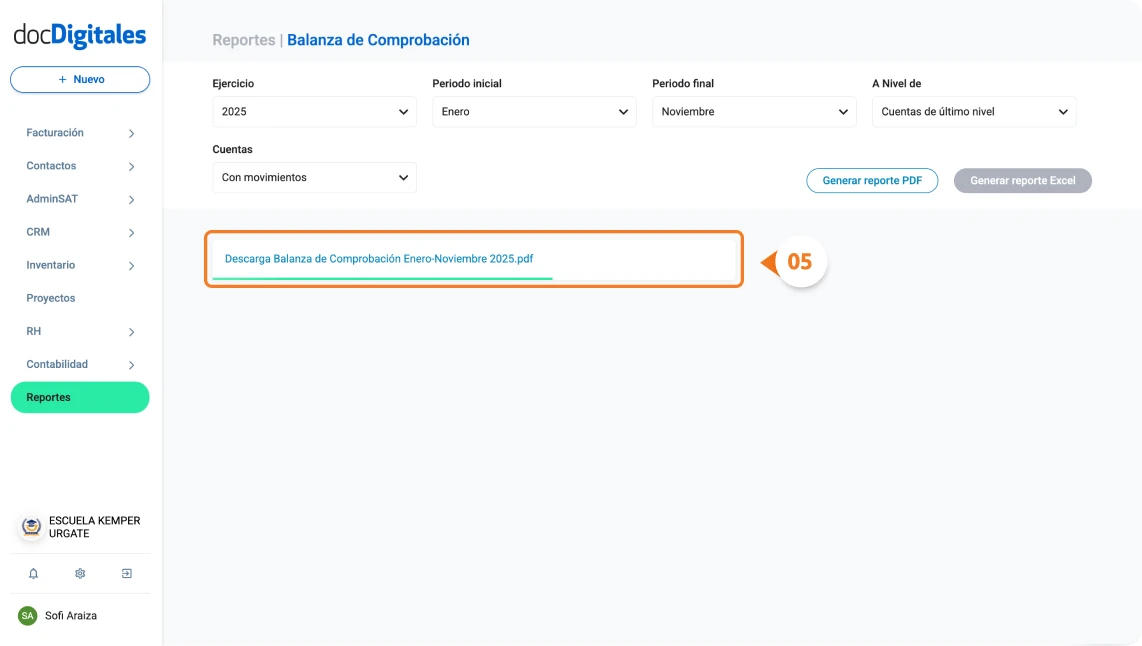Click the docDigitales logo
The width and height of the screenshot is (1142, 646).
pos(79,34)
